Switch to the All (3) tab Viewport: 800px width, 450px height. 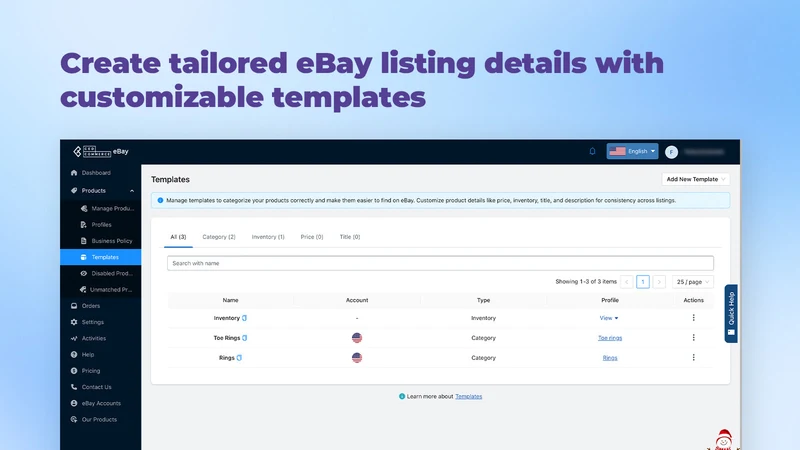click(x=178, y=237)
